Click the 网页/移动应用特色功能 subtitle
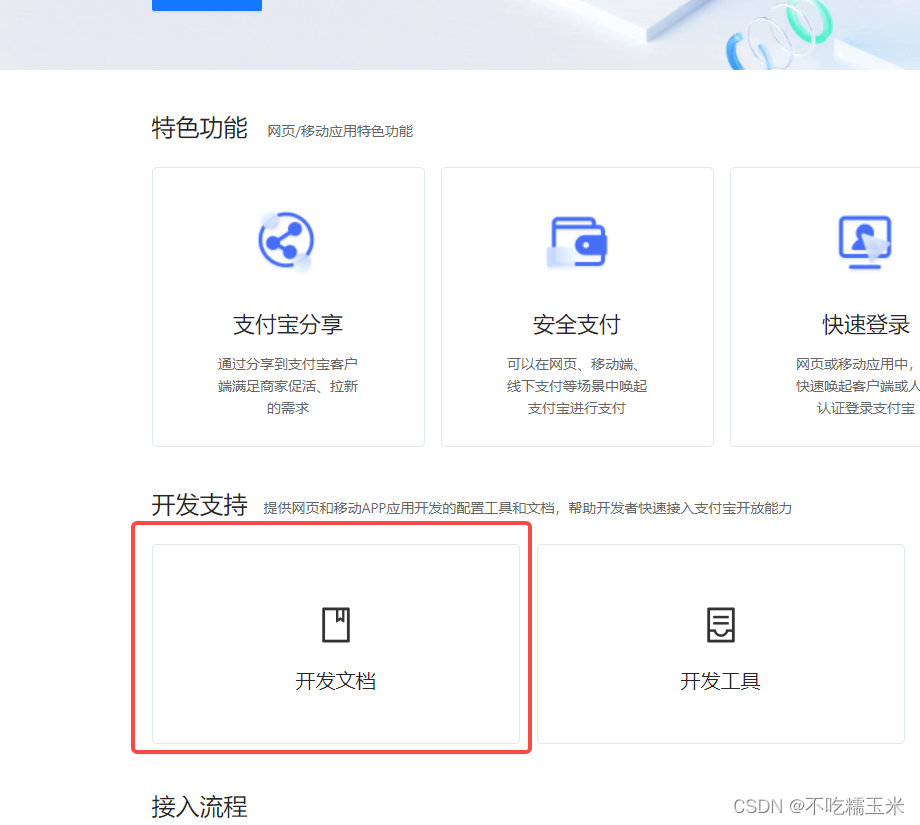920x825 pixels. click(x=340, y=131)
